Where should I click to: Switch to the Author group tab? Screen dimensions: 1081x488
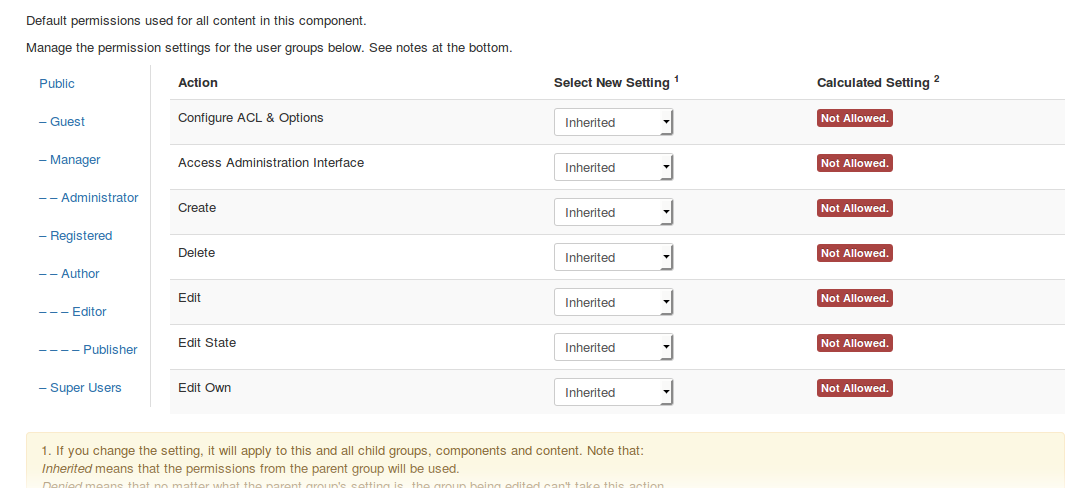pos(69,274)
